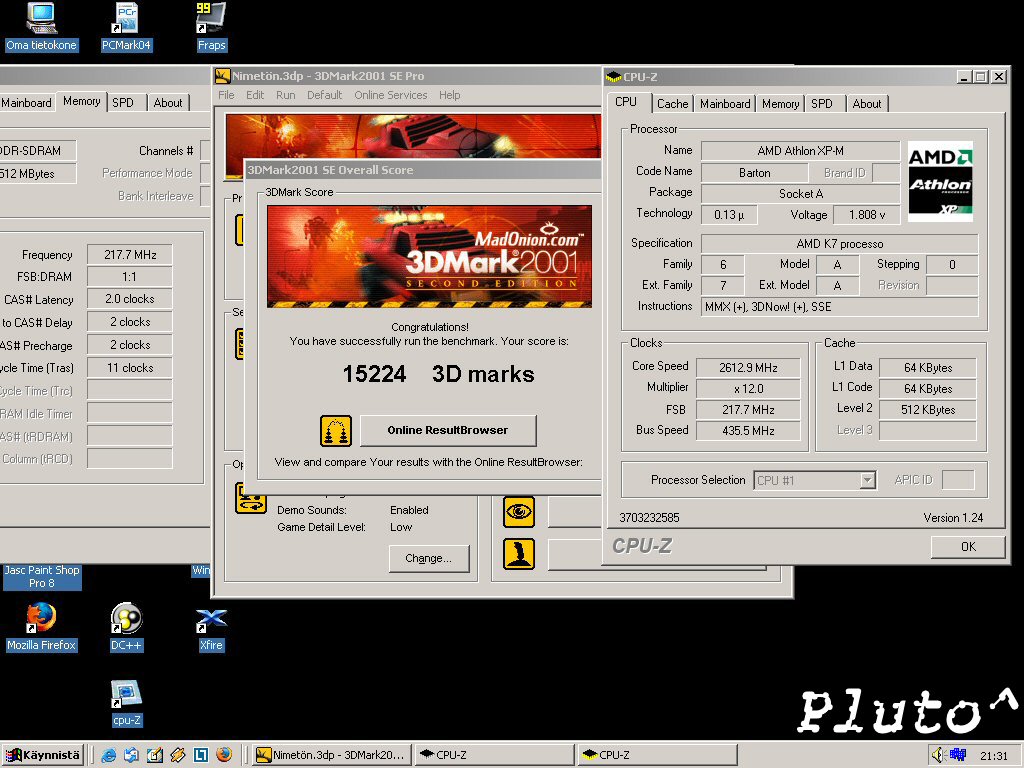The width and height of the screenshot is (1024, 768).
Task: Click the Package Socket A field
Action: coord(801,194)
